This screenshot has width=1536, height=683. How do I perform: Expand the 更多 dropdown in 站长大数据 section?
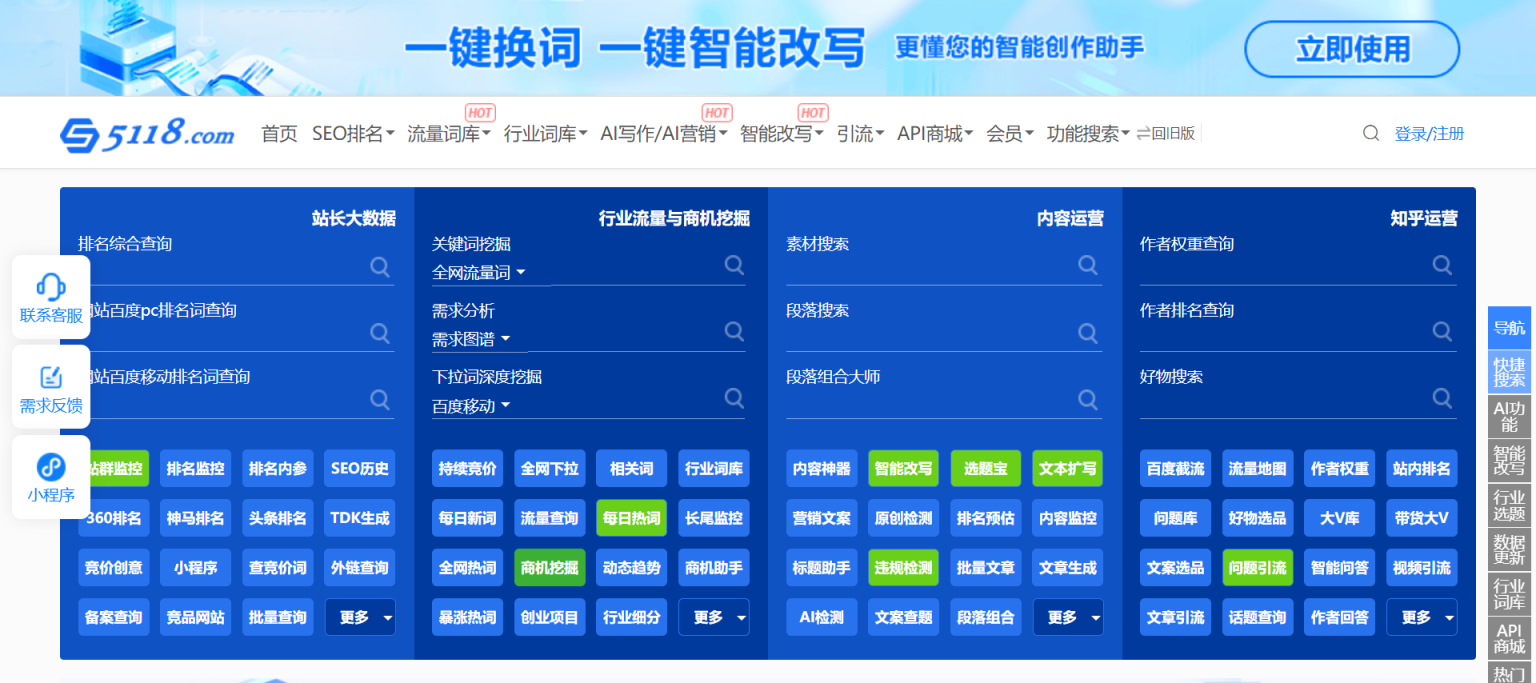coord(359,617)
